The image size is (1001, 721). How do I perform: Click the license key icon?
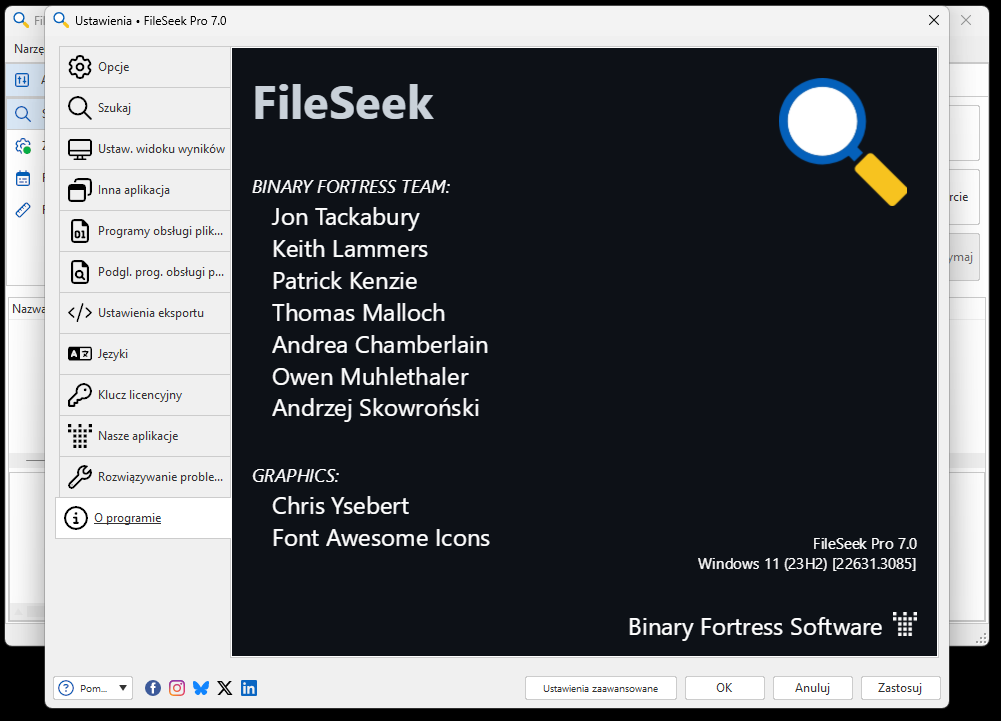pos(80,395)
